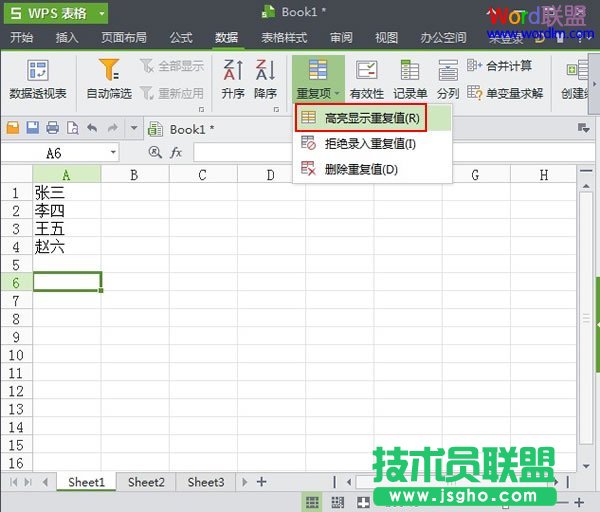Switch to Sheet2 worksheet tab
This screenshot has width=600, height=512.
coord(146,482)
